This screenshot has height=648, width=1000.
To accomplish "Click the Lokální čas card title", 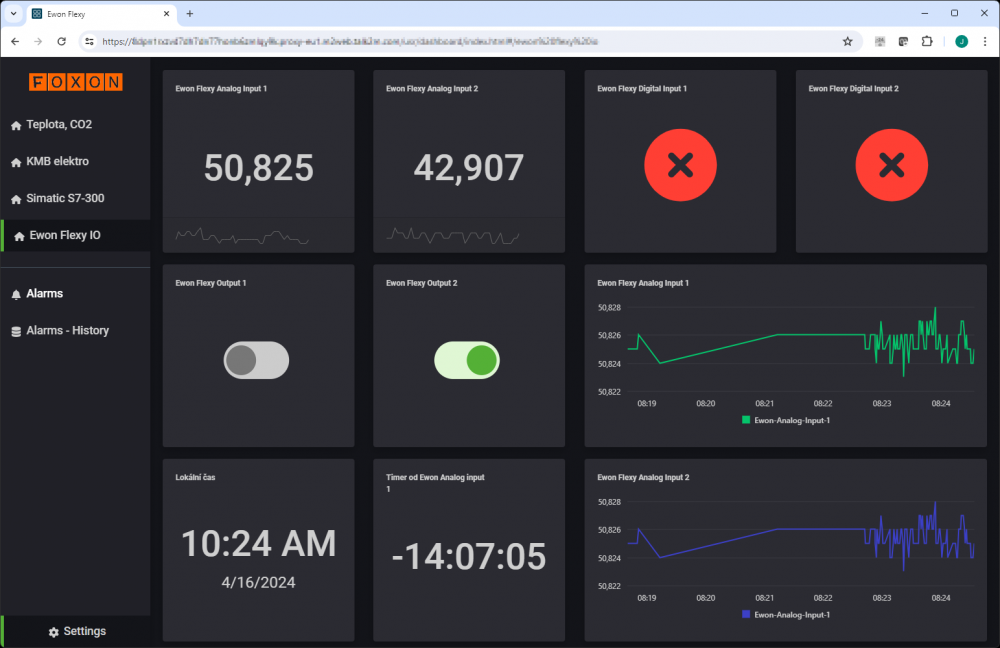I will click(195, 477).
